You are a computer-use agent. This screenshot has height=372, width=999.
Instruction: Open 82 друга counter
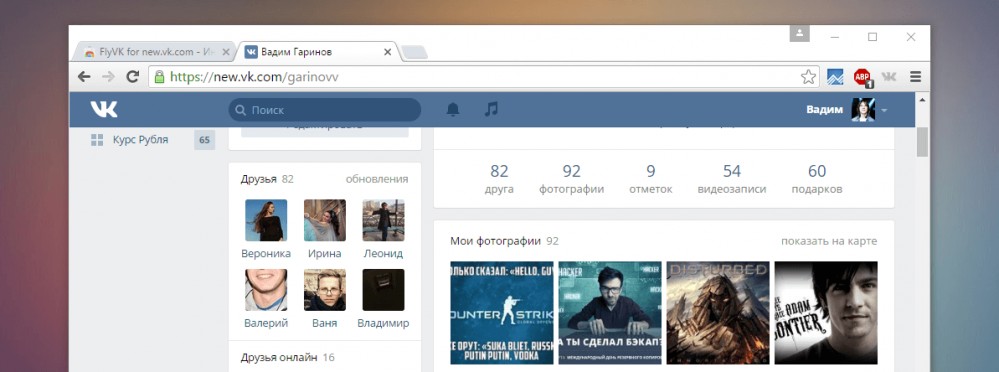point(499,179)
